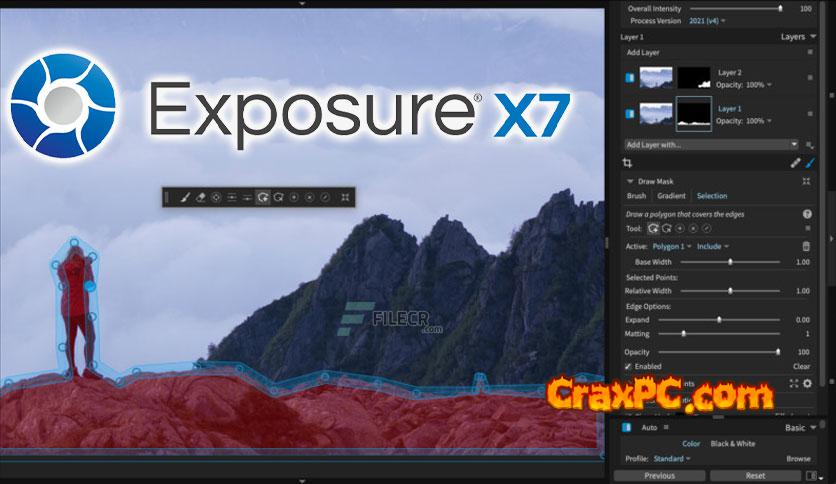836x484 pixels.
Task: Select the retouch bandage tool icon
Action: click(x=795, y=163)
